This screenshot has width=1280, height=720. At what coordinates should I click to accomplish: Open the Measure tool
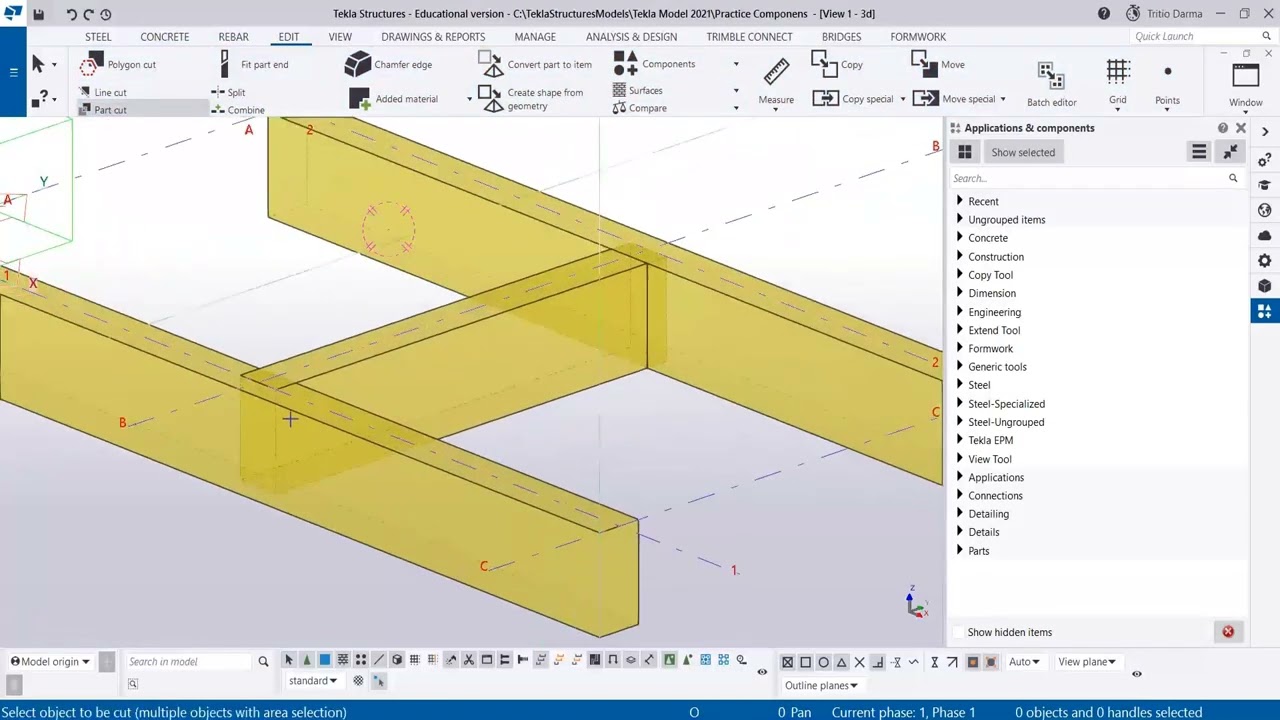point(776,81)
